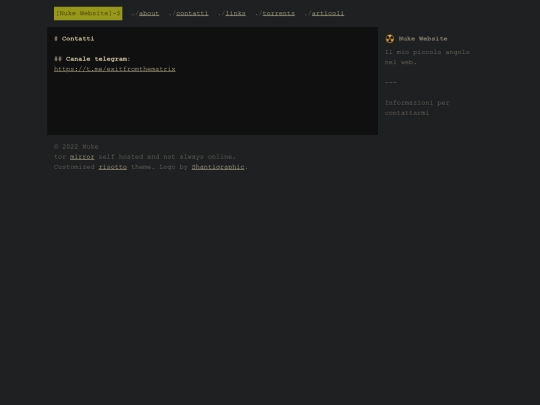Click the © 2022 Nuke footer text
The width and height of the screenshot is (540, 405).
76,147
